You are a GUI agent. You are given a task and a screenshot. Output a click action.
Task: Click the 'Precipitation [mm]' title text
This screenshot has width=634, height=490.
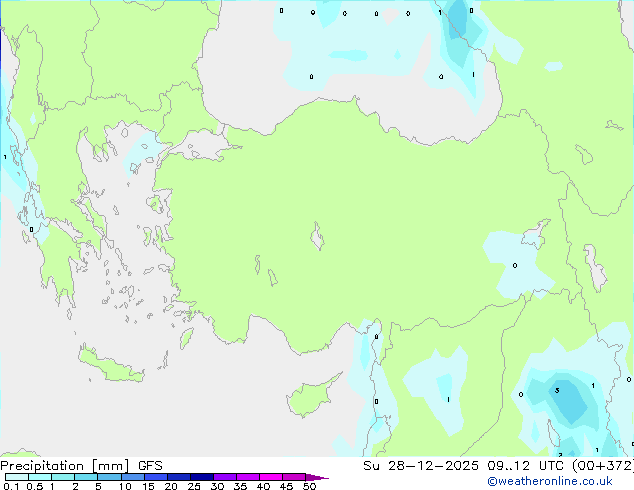(65, 466)
